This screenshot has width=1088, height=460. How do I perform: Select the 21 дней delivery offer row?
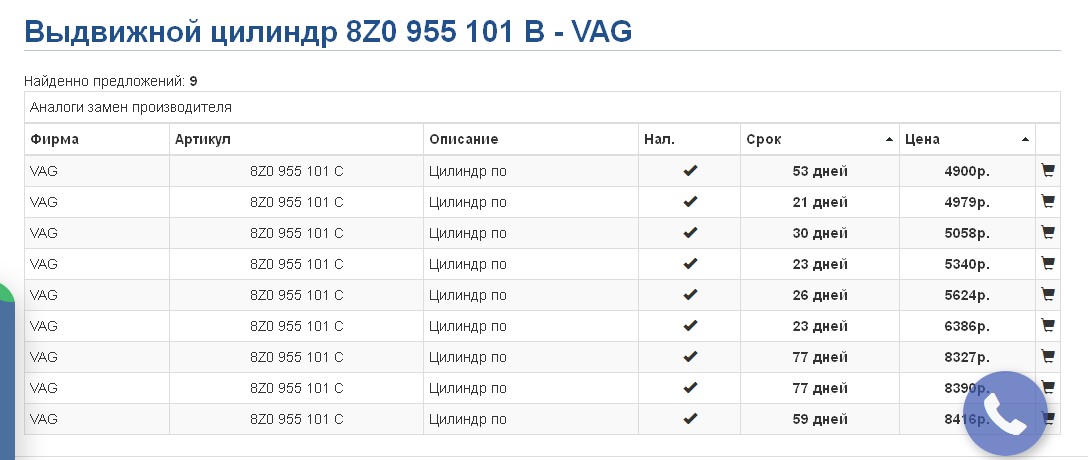coord(542,202)
